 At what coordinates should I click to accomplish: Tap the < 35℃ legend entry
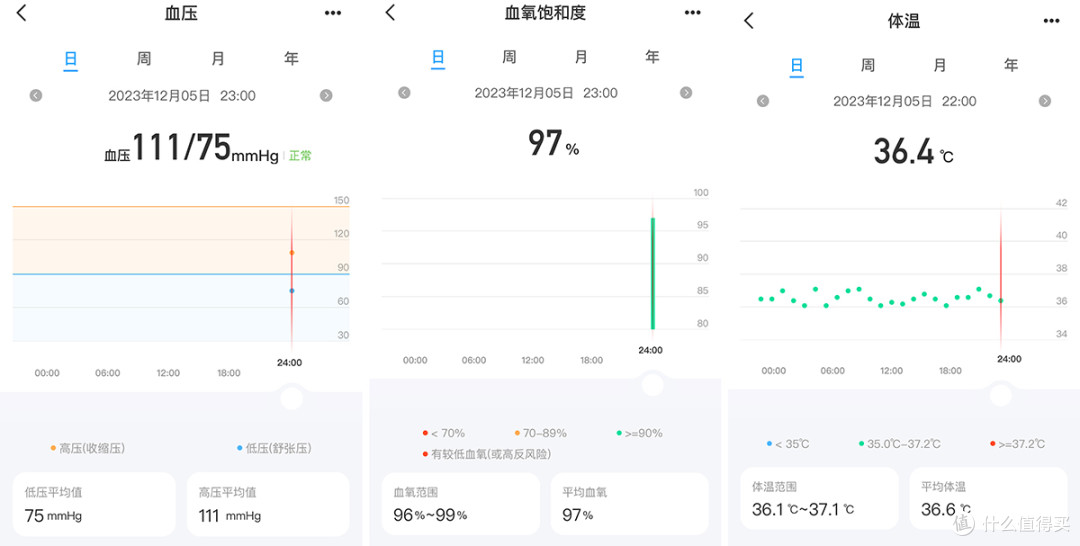coord(788,444)
